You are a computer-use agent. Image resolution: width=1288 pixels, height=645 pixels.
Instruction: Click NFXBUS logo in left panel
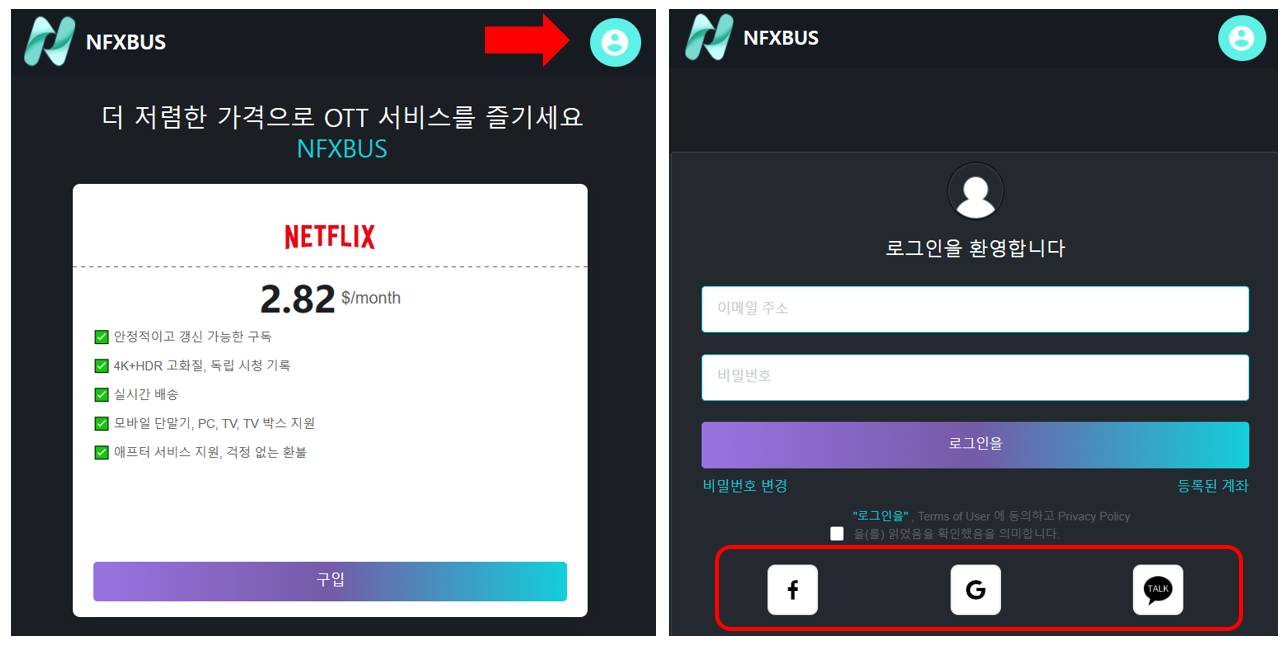pyautogui.click(x=49, y=42)
